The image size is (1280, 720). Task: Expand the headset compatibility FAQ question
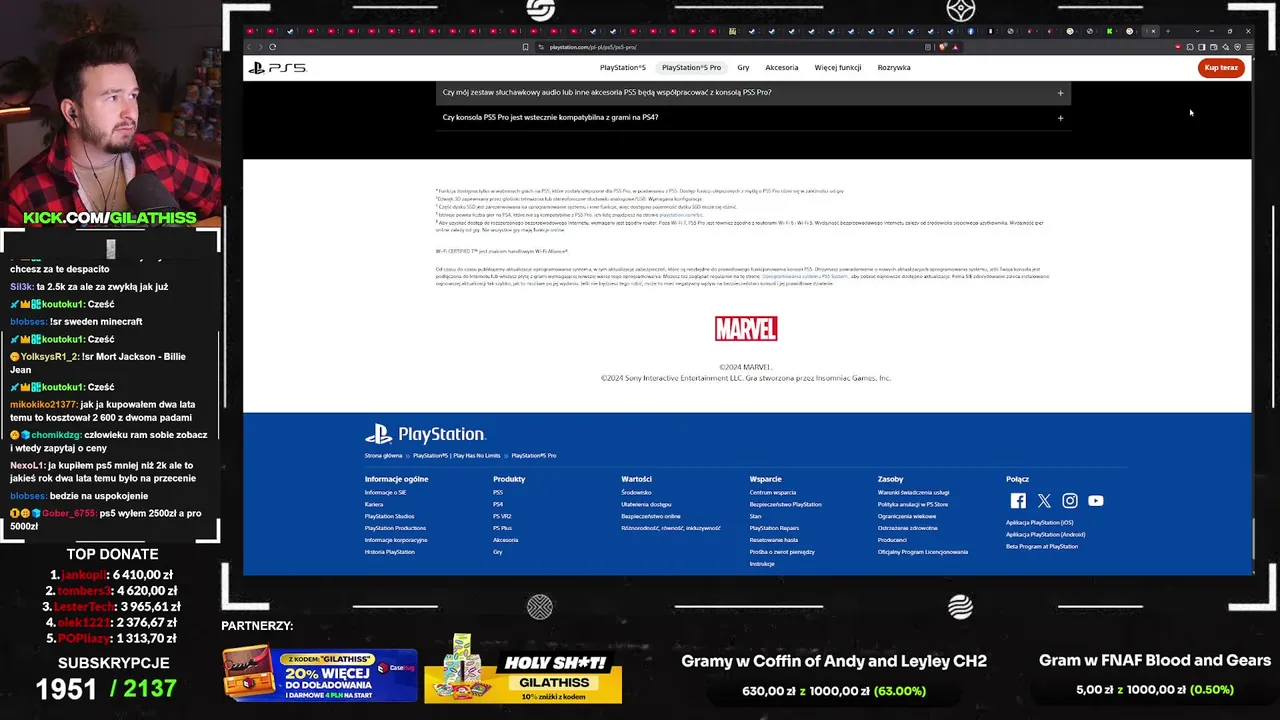[x=753, y=93]
